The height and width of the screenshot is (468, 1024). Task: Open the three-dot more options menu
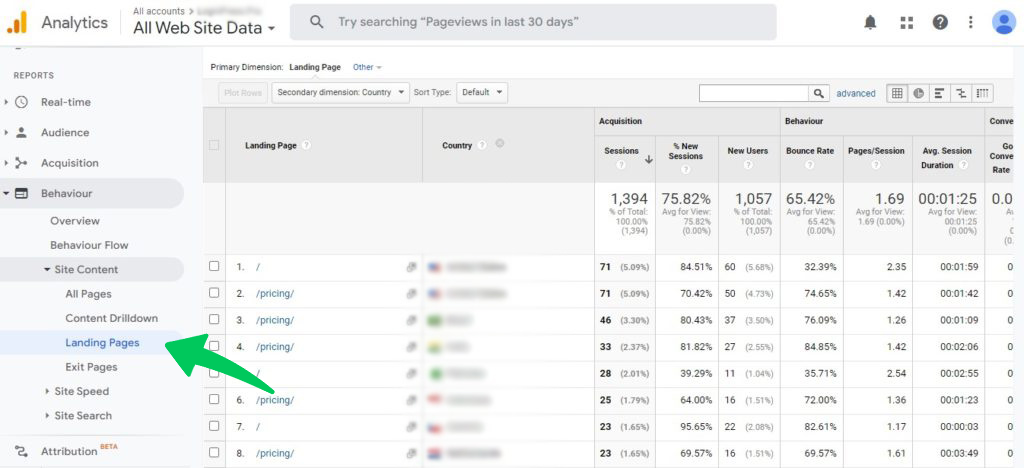click(970, 22)
